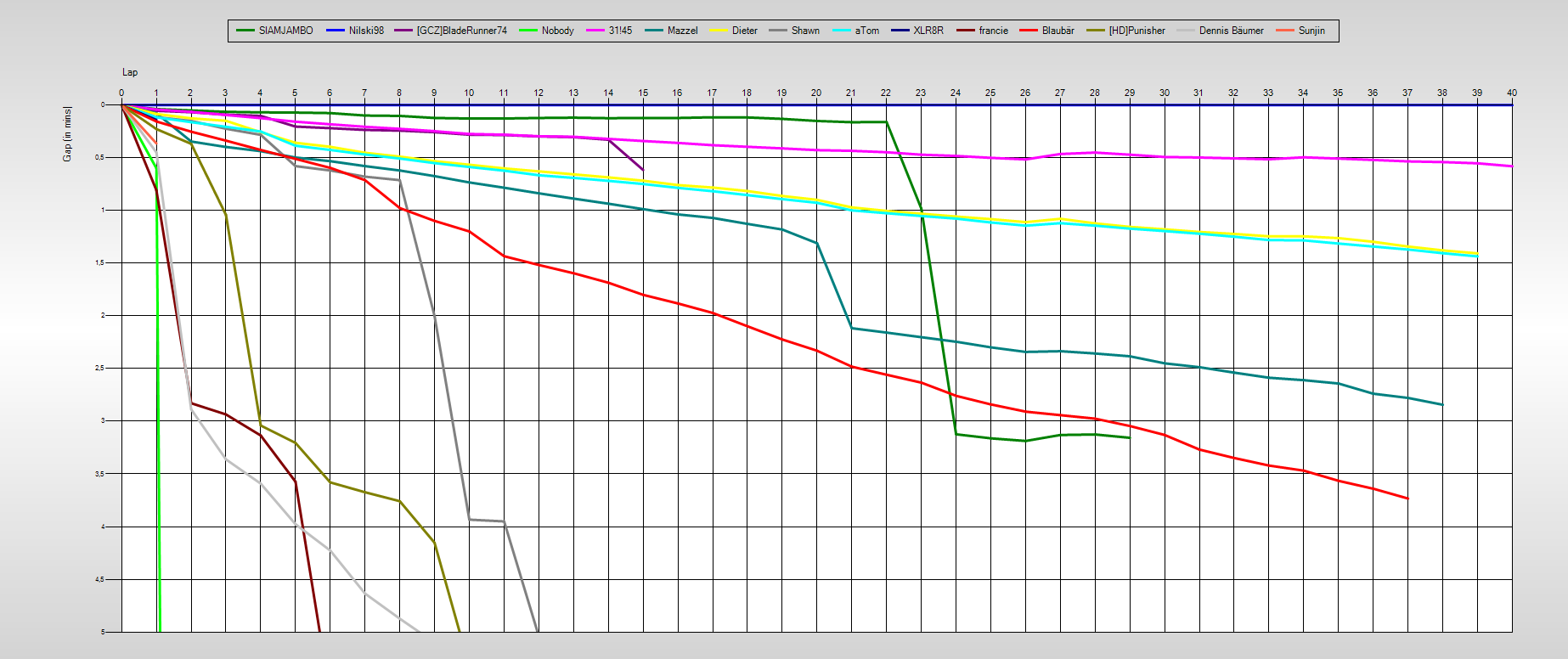Image resolution: width=1568 pixels, height=659 pixels.
Task: Click purple BladeRunner74 line end at lap 15
Action: coord(643,170)
